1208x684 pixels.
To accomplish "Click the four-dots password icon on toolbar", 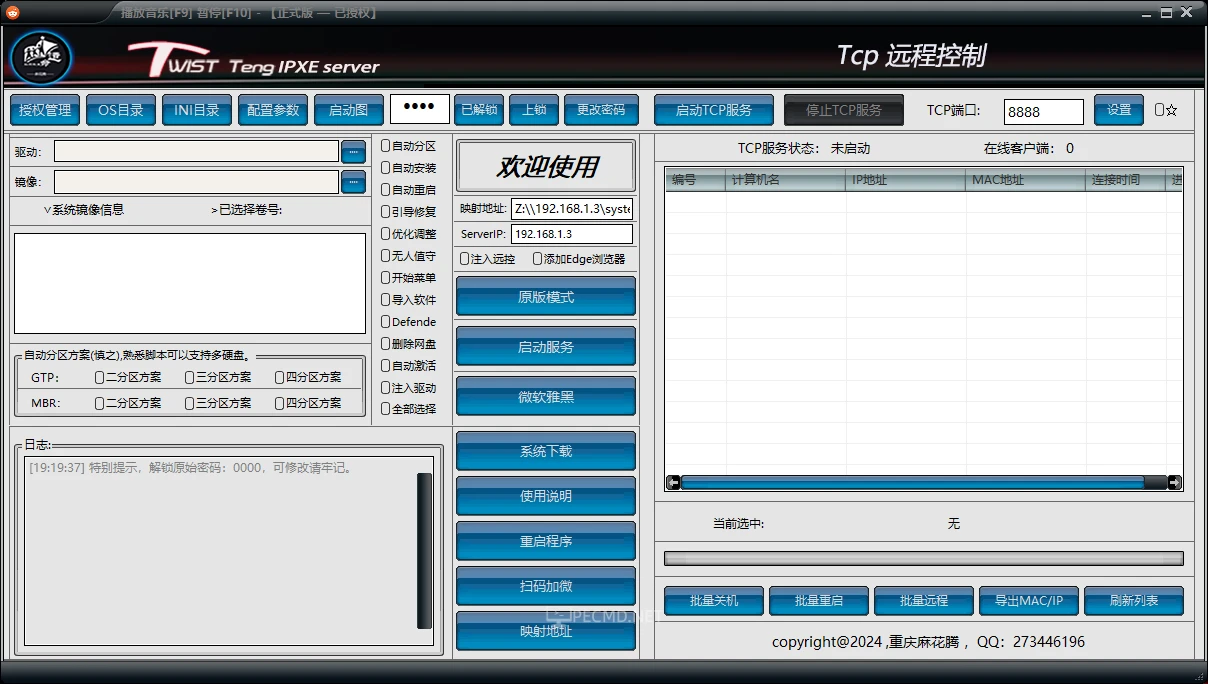I will tap(419, 109).
